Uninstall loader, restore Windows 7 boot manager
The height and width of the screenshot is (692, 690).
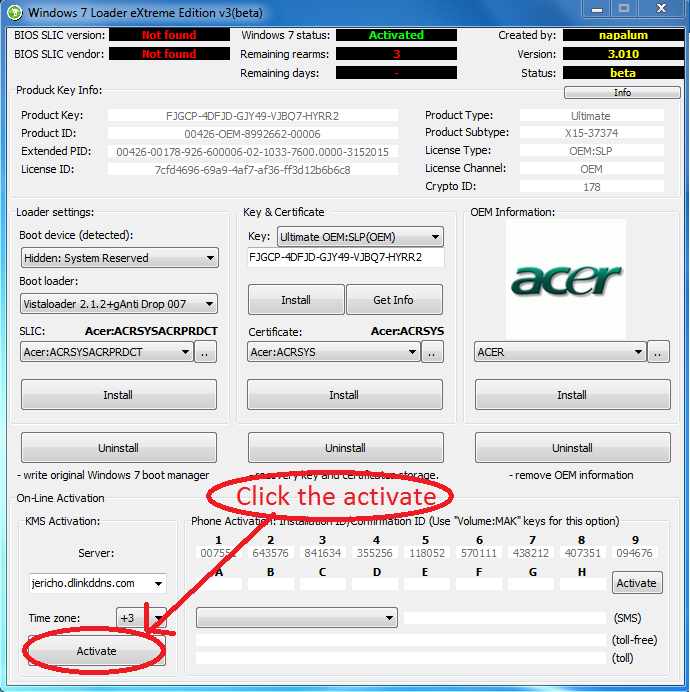point(119,448)
